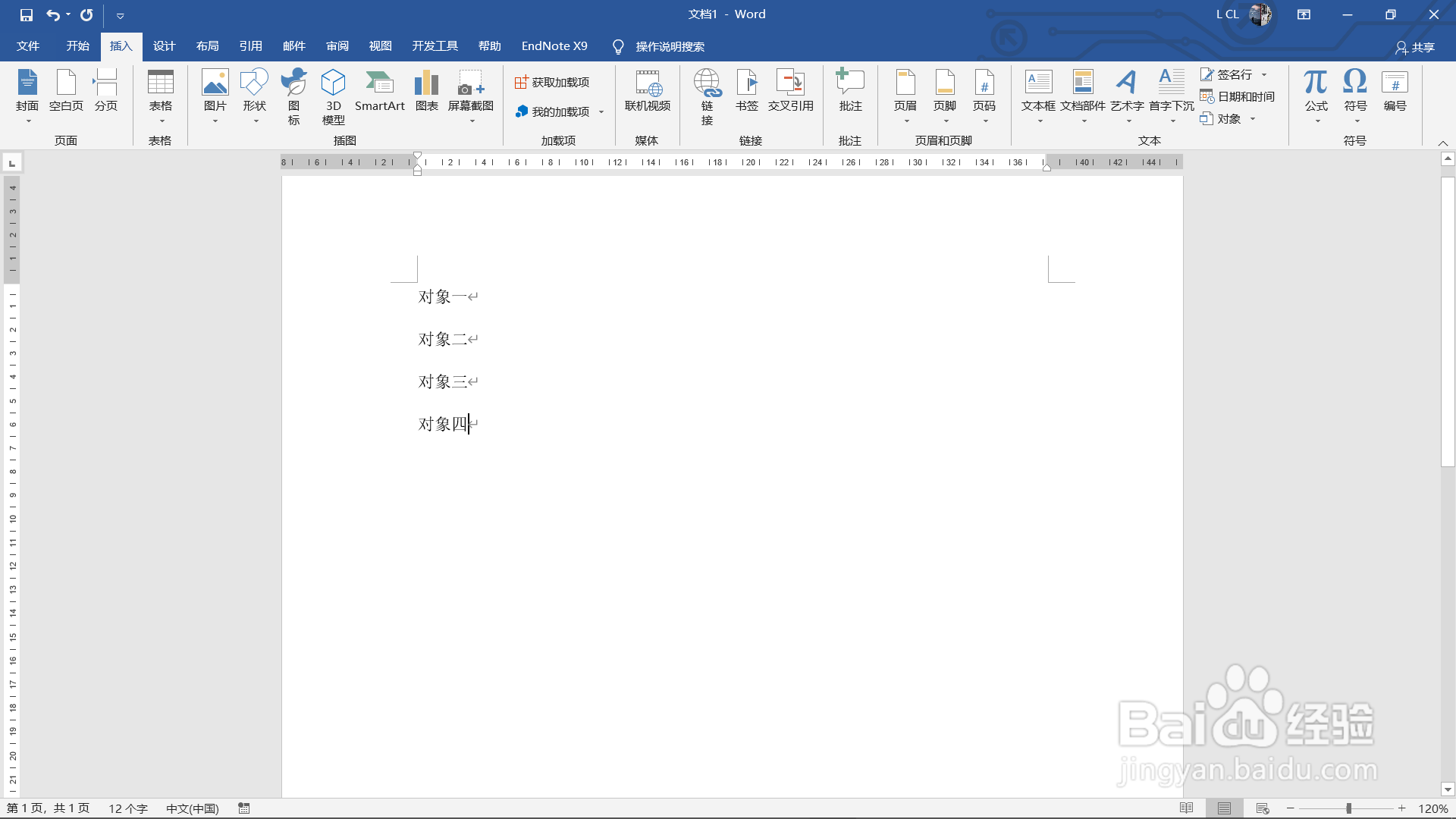The width and height of the screenshot is (1456, 819).
Task: Collapse the ribbon with the chevron
Action: click(x=1443, y=143)
